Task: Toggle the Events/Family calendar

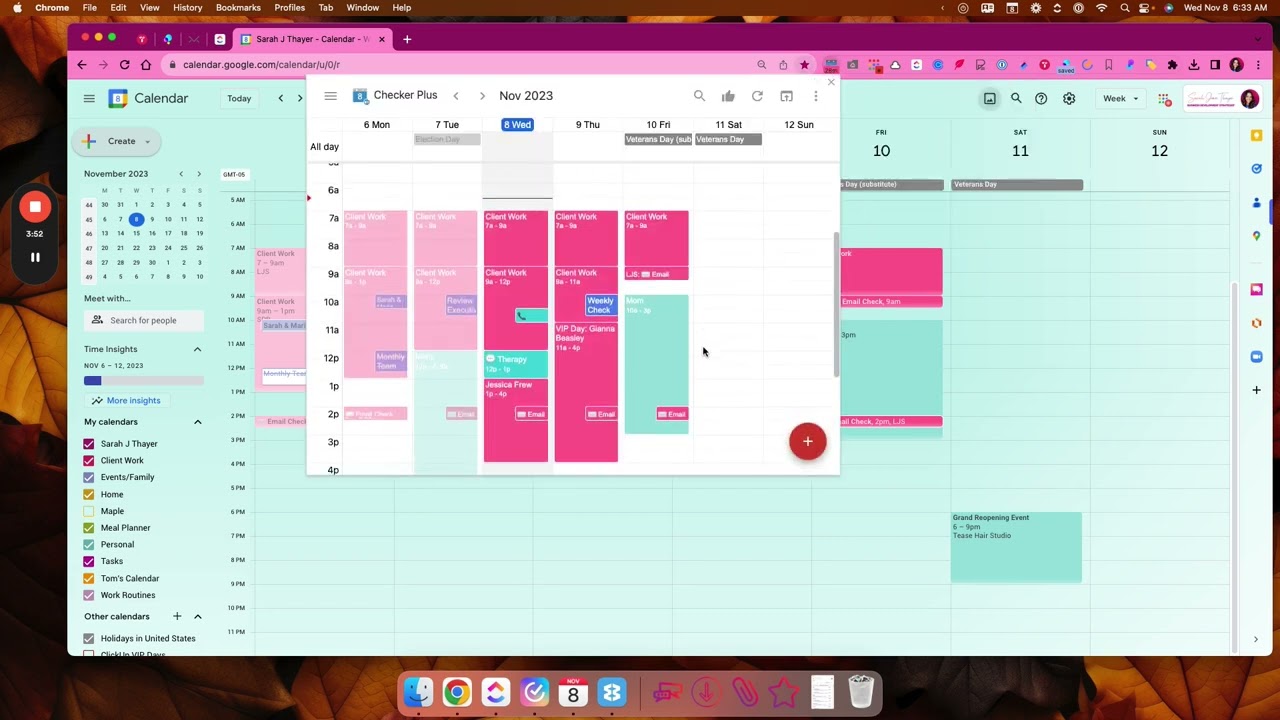Action: (x=89, y=477)
